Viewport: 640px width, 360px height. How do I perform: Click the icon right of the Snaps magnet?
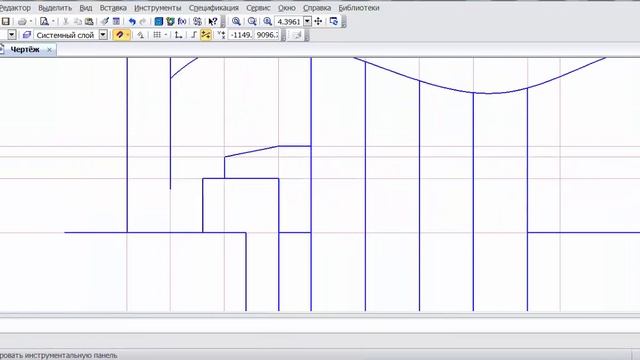pos(140,35)
